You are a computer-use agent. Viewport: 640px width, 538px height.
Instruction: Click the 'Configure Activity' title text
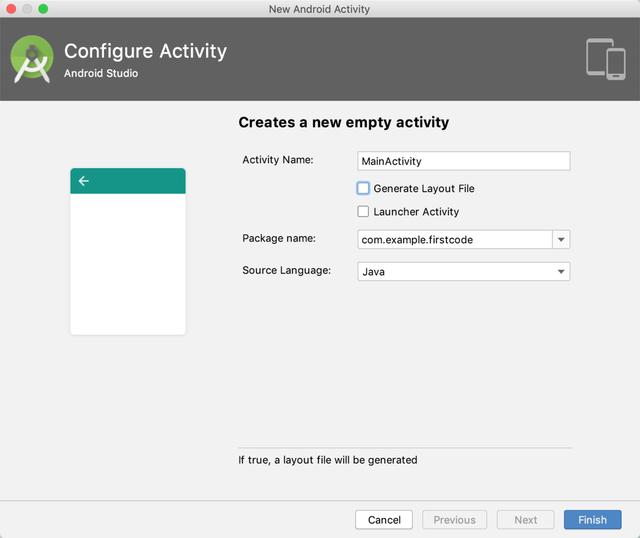pos(145,51)
